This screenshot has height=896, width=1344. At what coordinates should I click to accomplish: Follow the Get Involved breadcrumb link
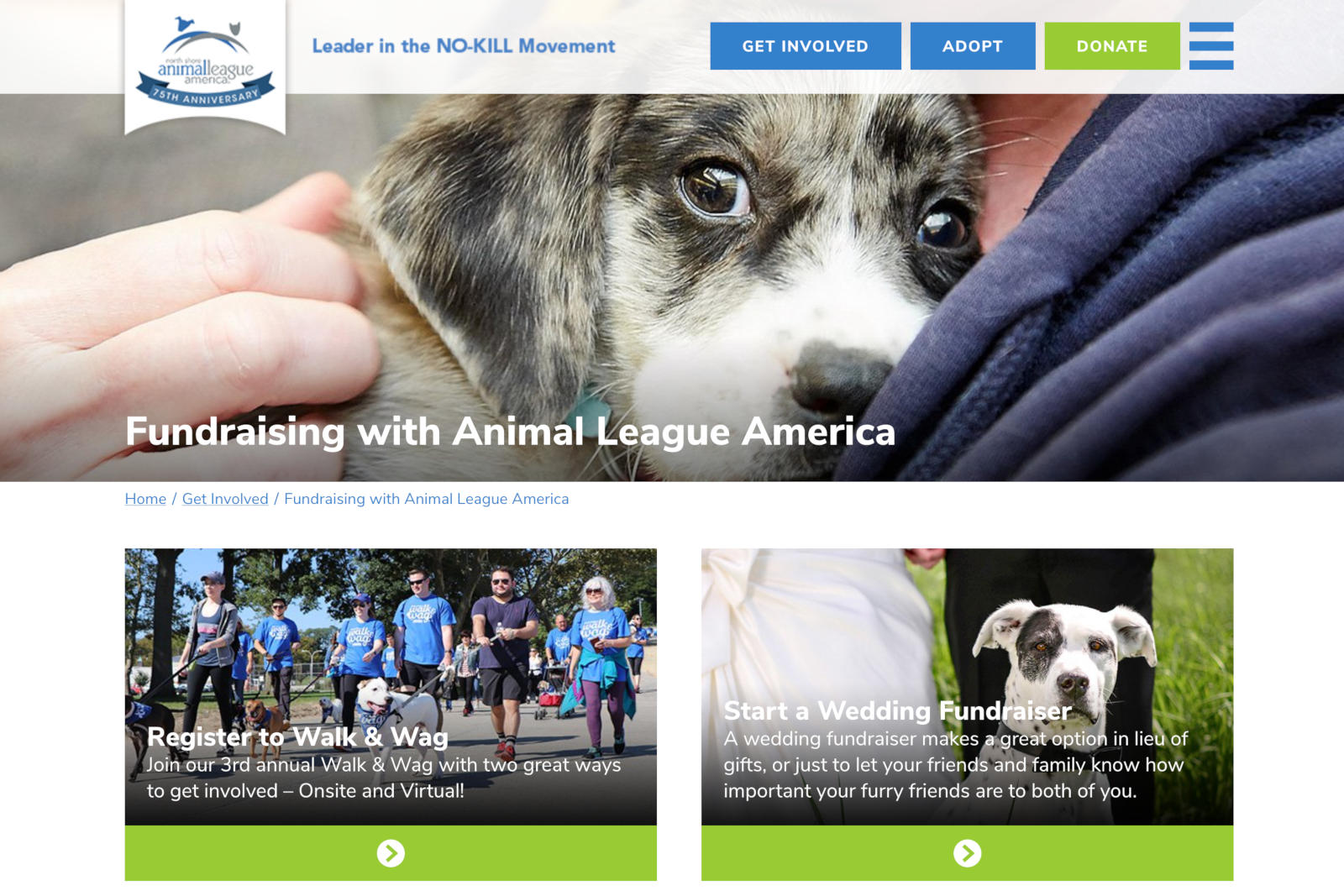225,499
